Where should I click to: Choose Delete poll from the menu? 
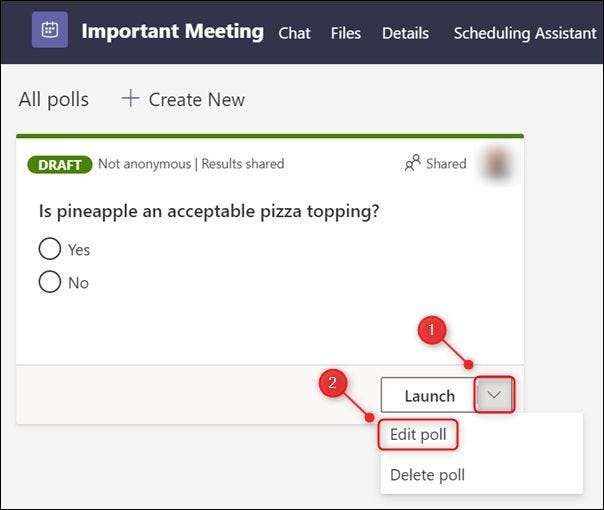click(427, 475)
